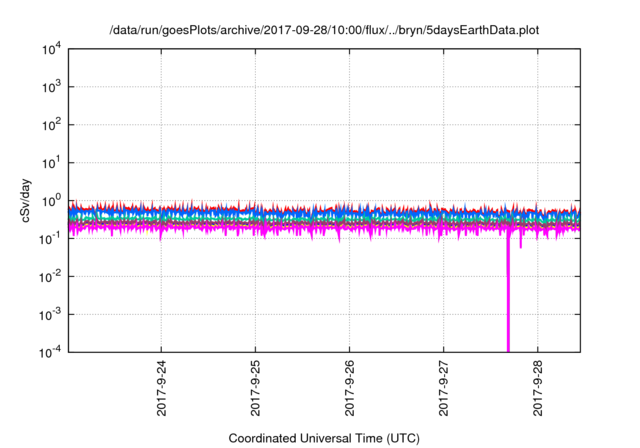Click the 2017-9-24 date tick label
The image size is (640, 448).
[x=162, y=388]
